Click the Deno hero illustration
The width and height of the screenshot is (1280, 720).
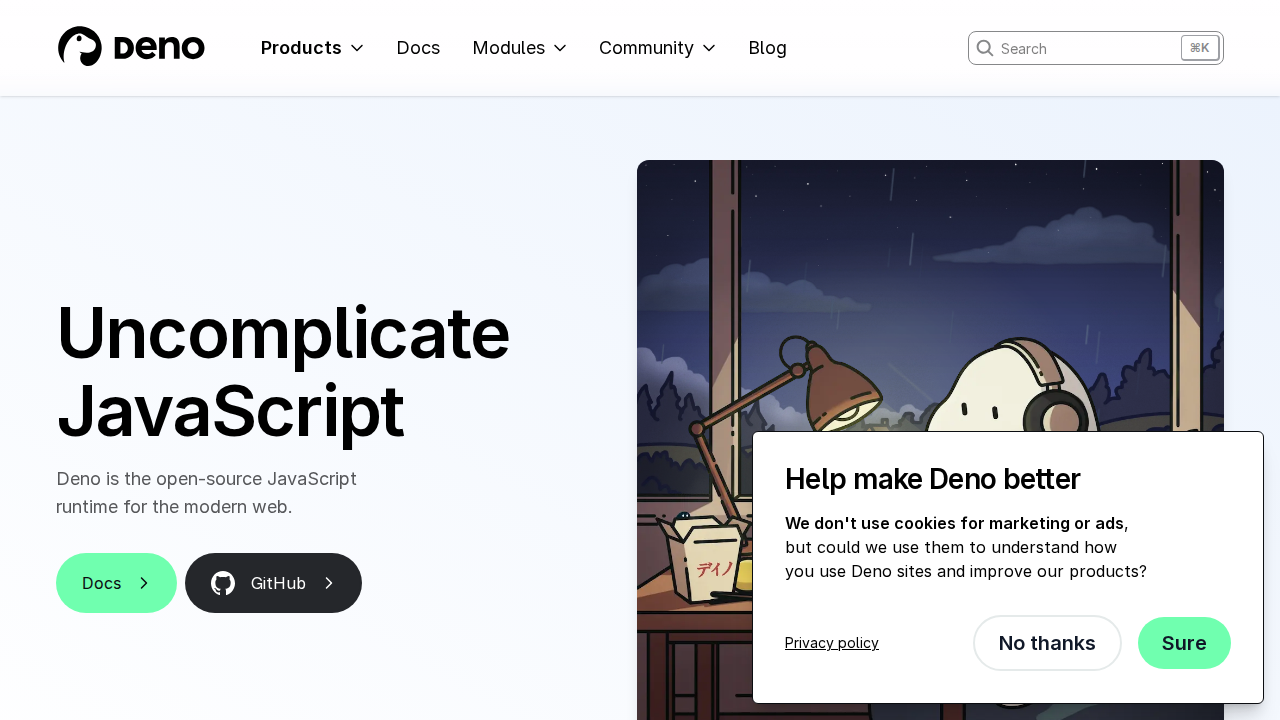point(930,300)
